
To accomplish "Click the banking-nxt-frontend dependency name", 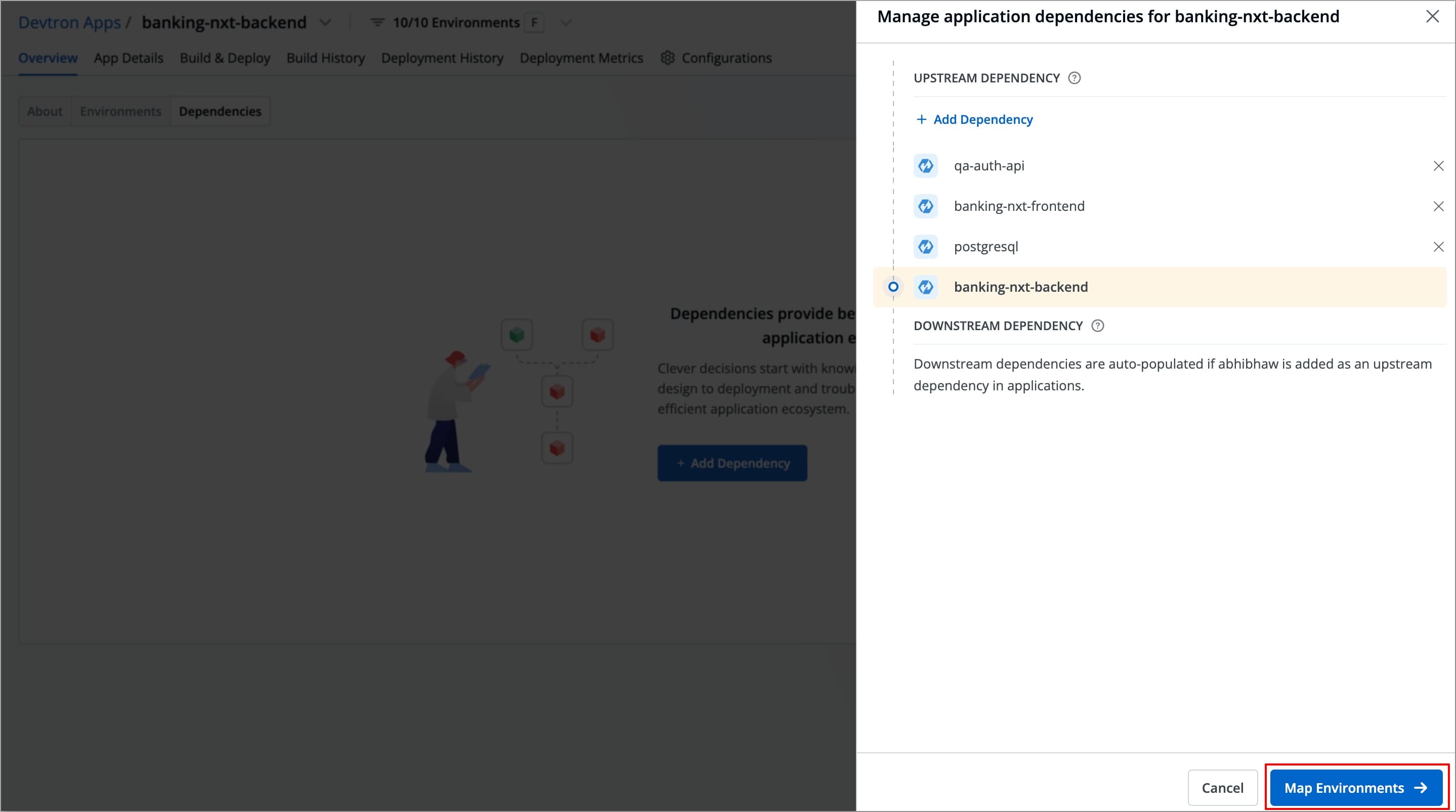I will click(1019, 206).
